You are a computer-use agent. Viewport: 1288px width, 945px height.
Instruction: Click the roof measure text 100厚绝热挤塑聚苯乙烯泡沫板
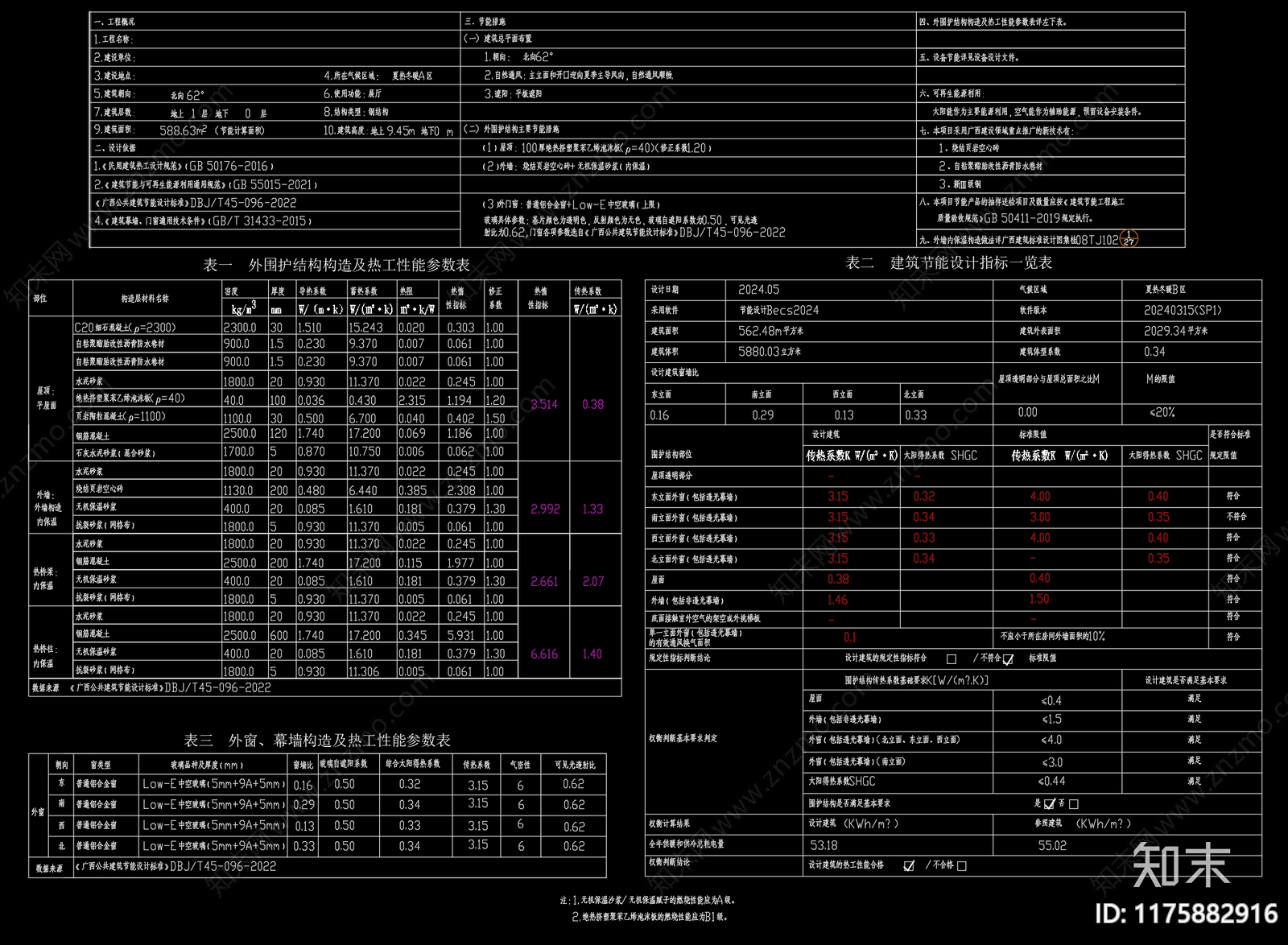coord(571,148)
